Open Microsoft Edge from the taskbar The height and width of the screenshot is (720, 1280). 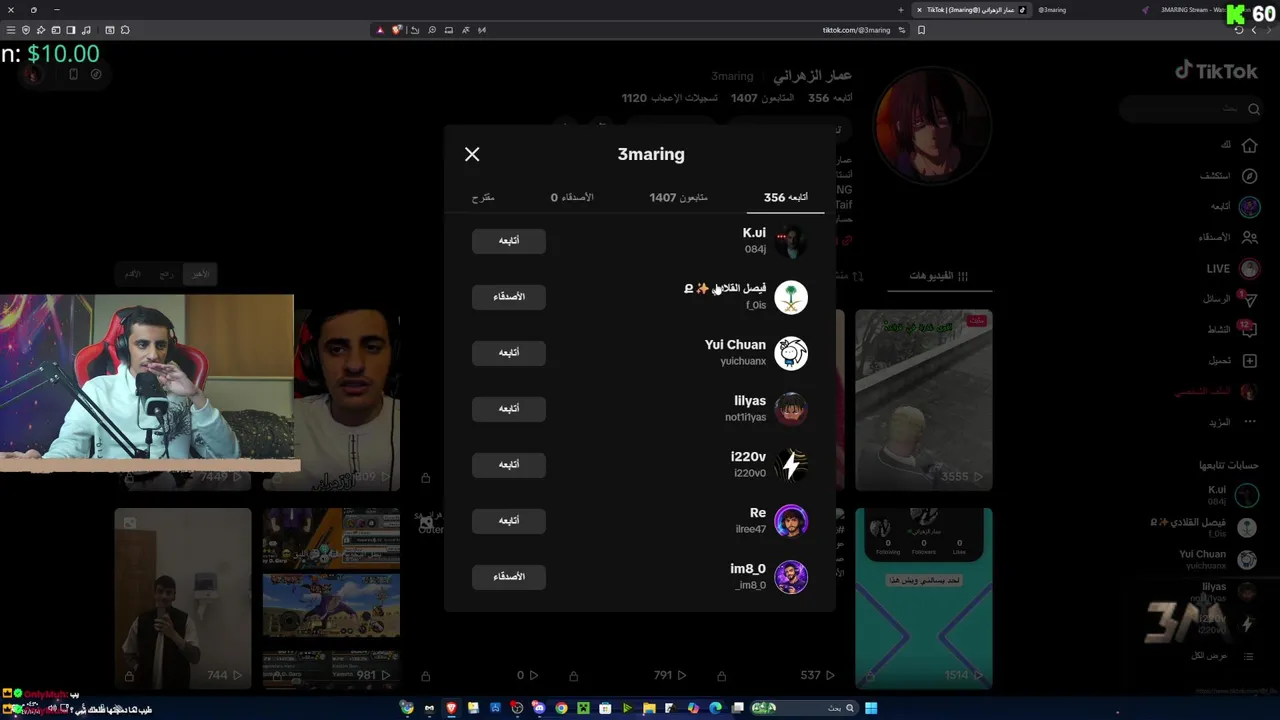(x=715, y=708)
